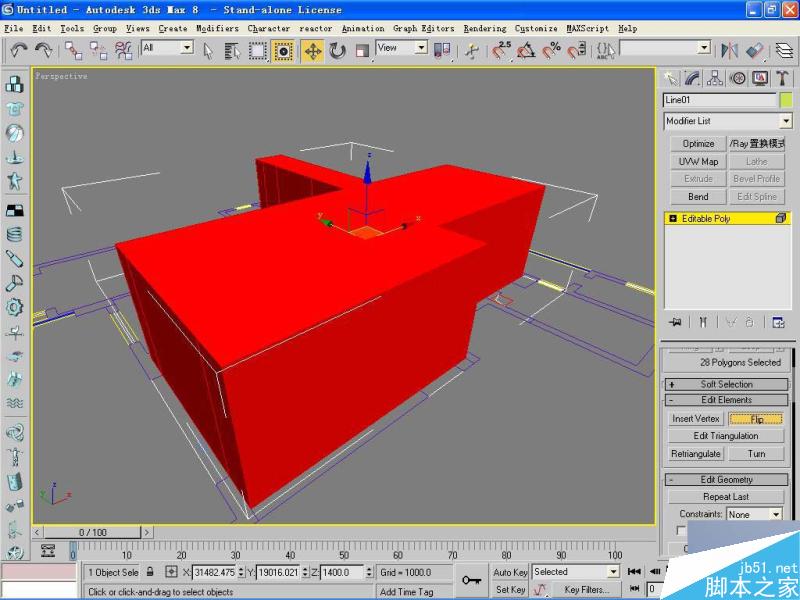
Task: Click the Flip button under Edit Elements
Action: [757, 418]
